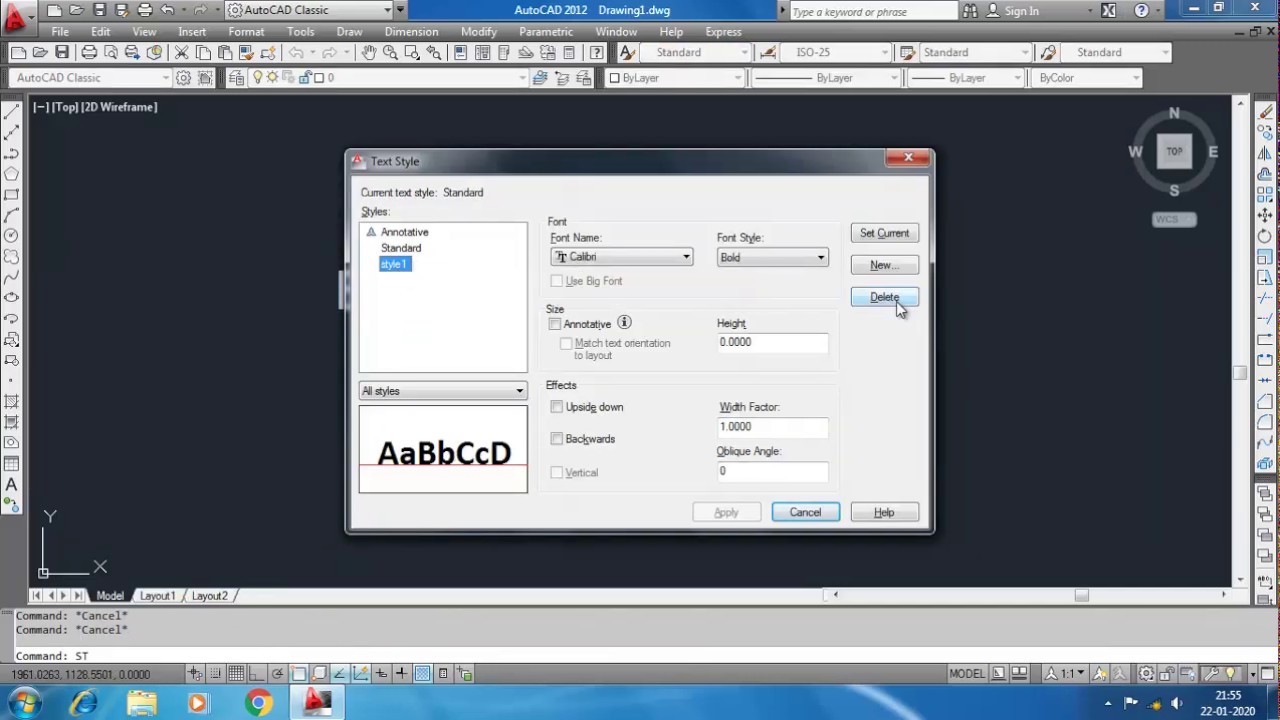Open the ISO-25 dimension style dropdown

[837, 52]
